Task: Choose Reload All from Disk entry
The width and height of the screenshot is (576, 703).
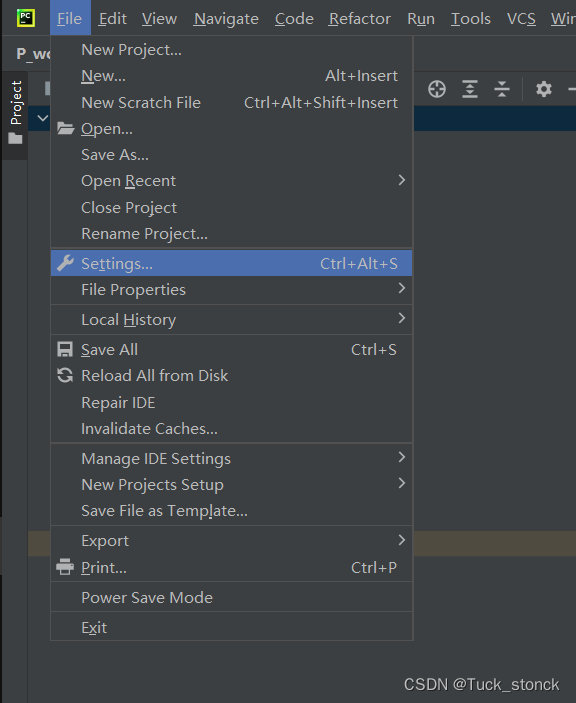Action: 231,375
